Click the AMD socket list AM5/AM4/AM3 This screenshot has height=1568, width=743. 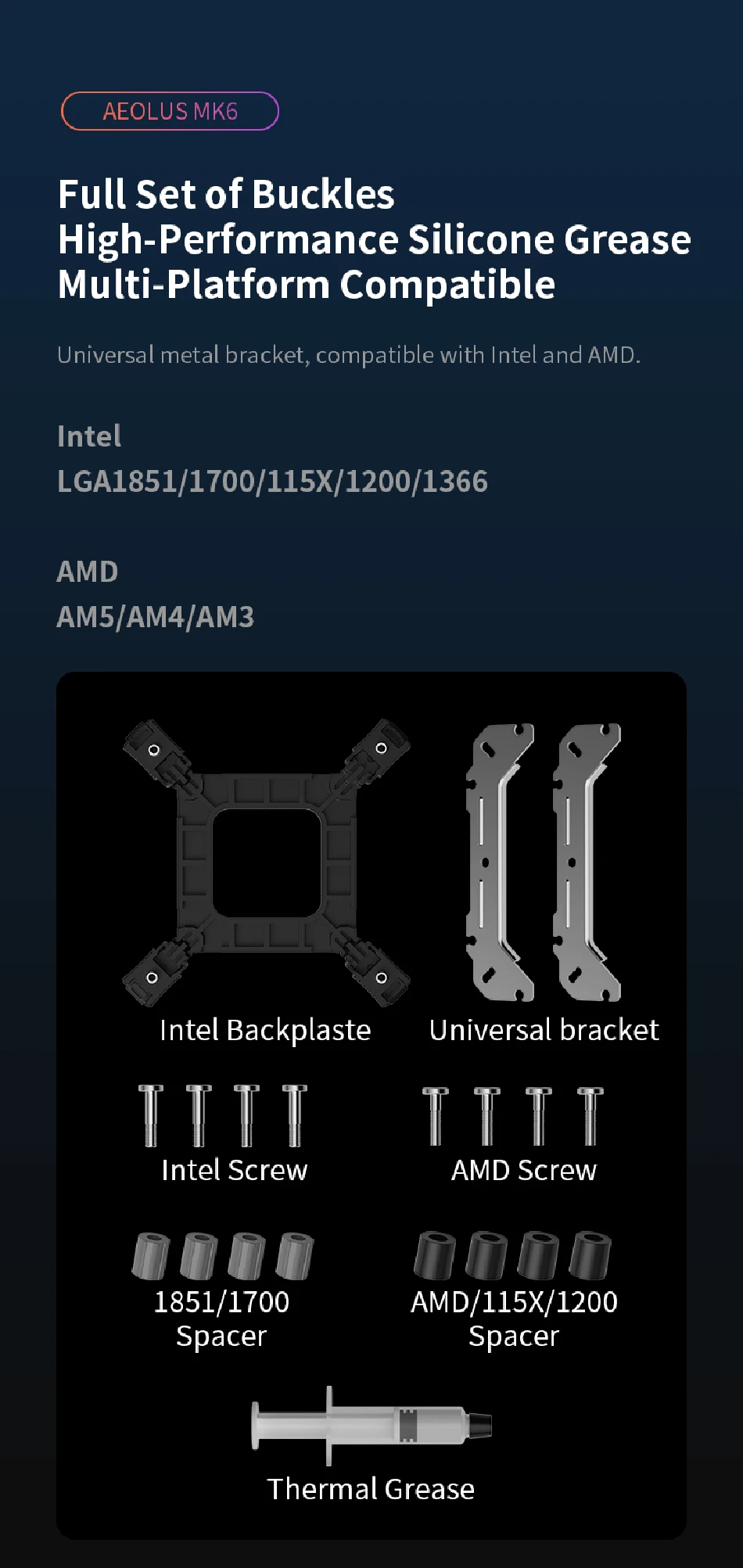click(156, 617)
